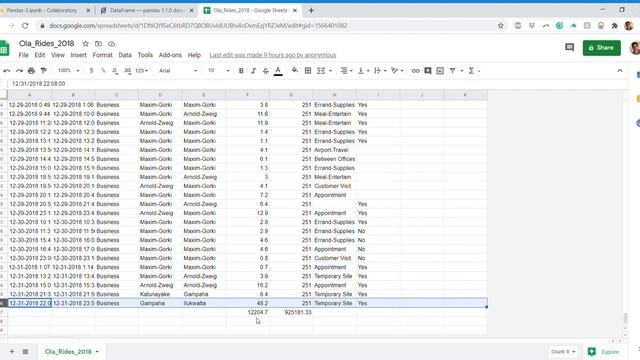The width and height of the screenshot is (640, 360).
Task: Open the Arial font dropdown
Action: 178,71
